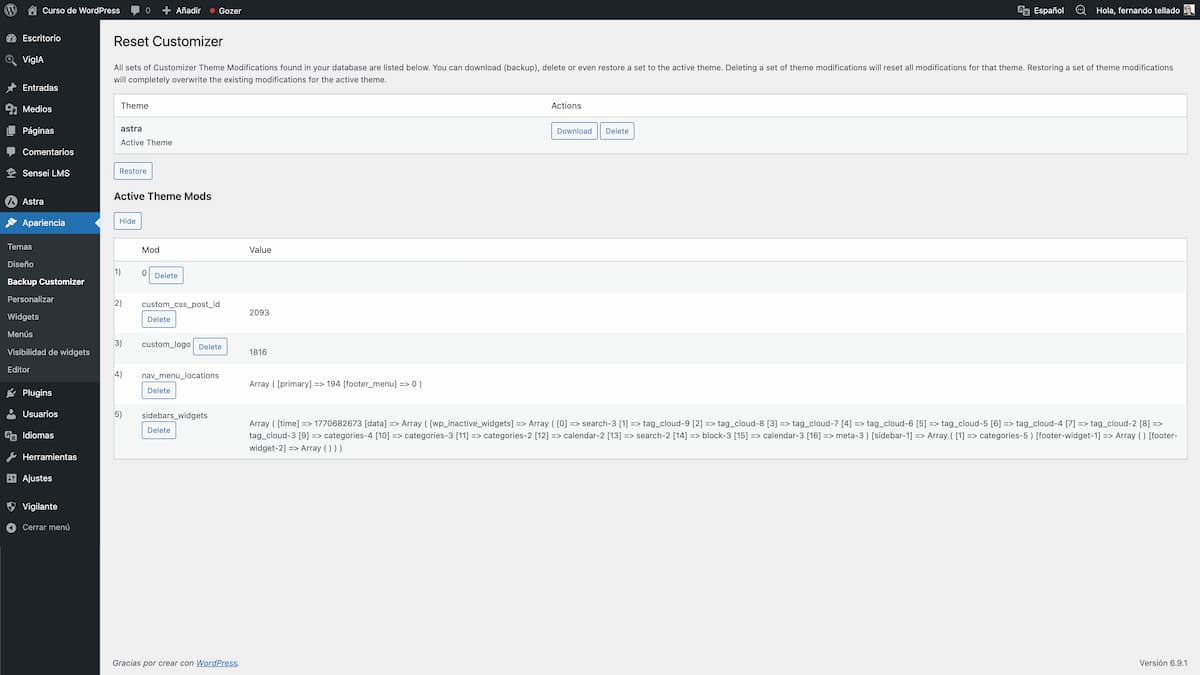Open the Personalizar submenu item
Viewport: 1200px width, 675px height.
tap(31, 299)
